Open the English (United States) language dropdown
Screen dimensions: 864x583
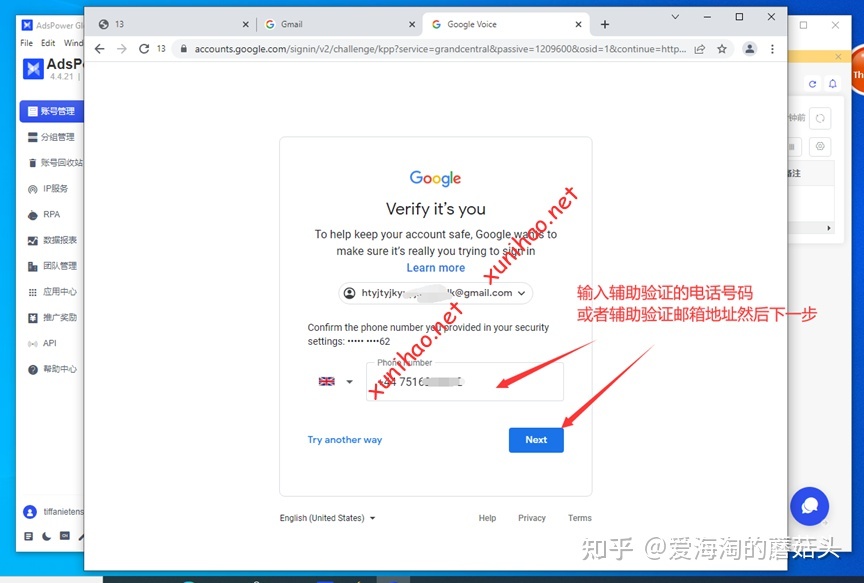point(327,518)
